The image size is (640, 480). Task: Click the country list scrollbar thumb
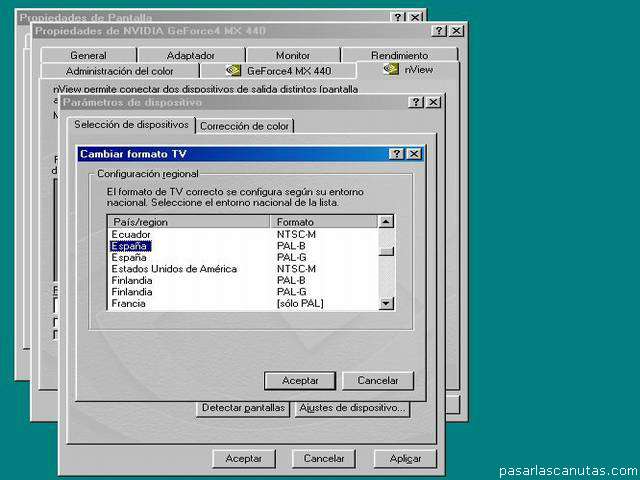click(x=386, y=250)
